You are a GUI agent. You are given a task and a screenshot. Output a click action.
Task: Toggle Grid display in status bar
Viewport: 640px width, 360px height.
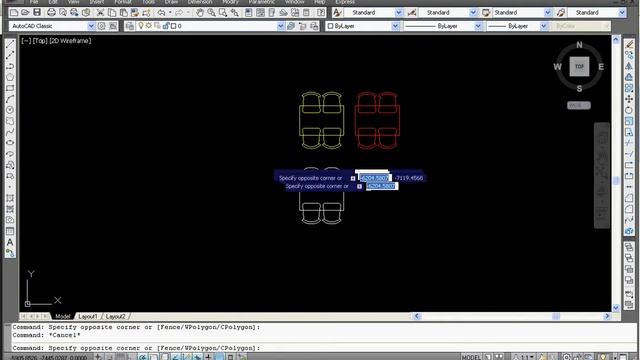[x=121, y=357]
